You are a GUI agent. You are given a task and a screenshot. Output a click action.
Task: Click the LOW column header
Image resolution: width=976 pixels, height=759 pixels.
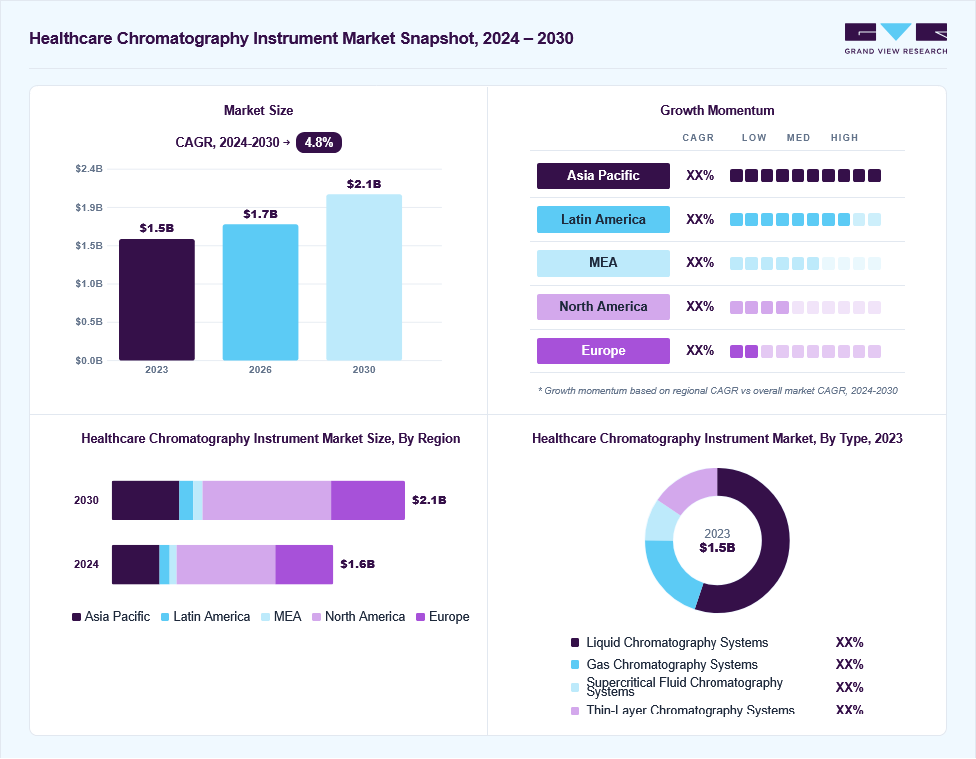click(754, 138)
